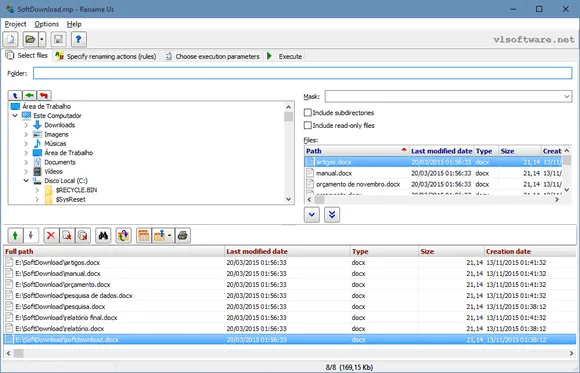Click the green back arrow icon
Viewport: 580px width, 373px height.
tap(30, 95)
